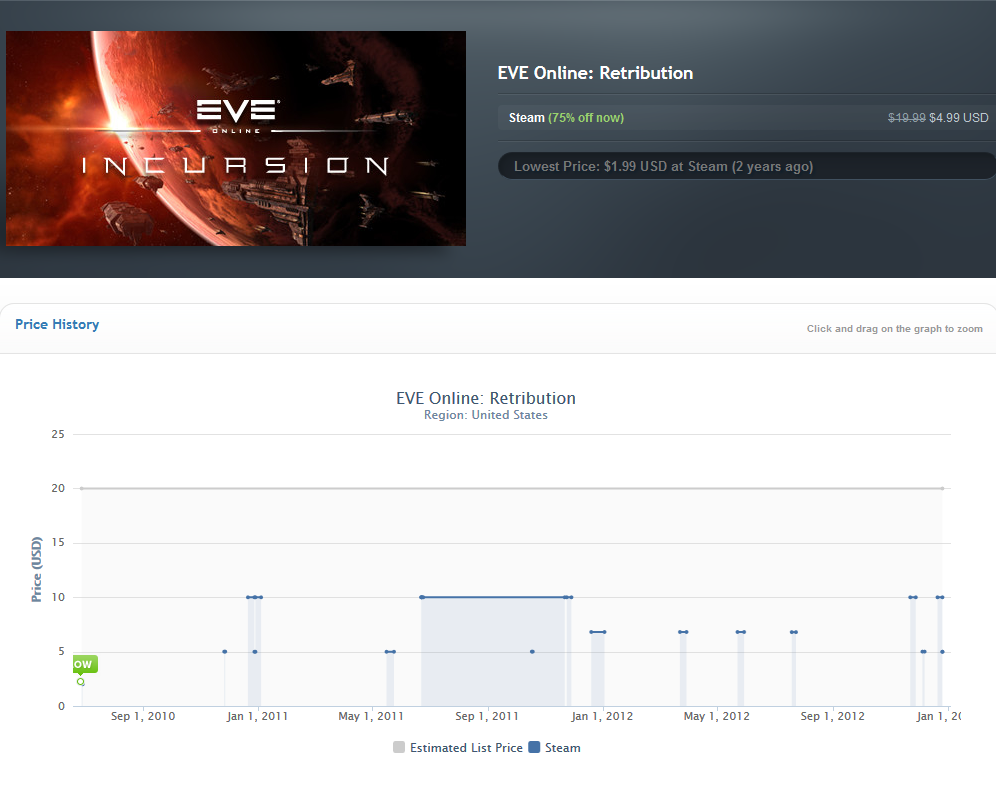Image resolution: width=996 pixels, height=804 pixels.
Task: Click the 20 value on price axis
Action: 58,488
